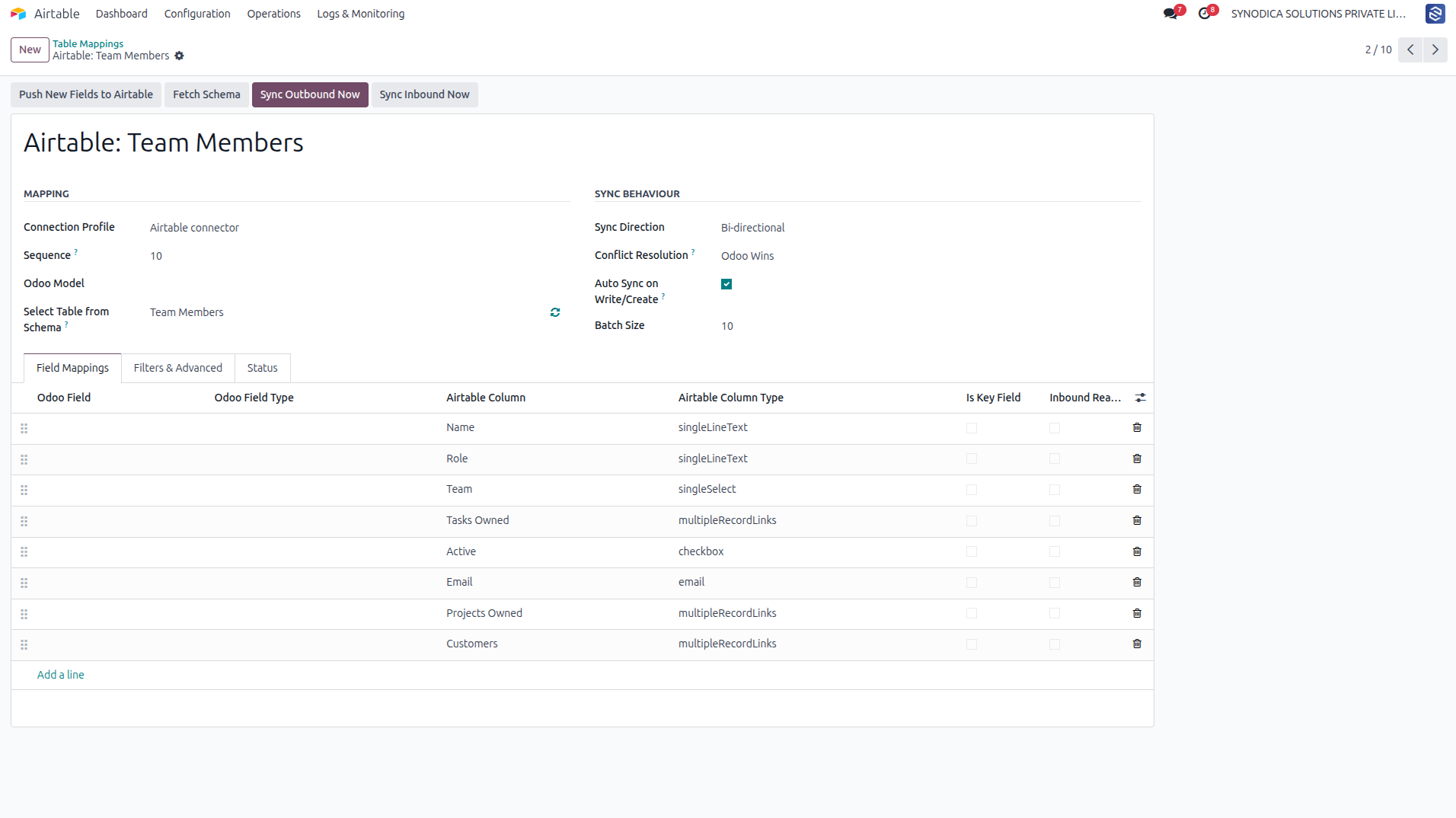The image size is (1456, 818).
Task: Delete the Projects Owned mapping row
Action: click(x=1137, y=613)
